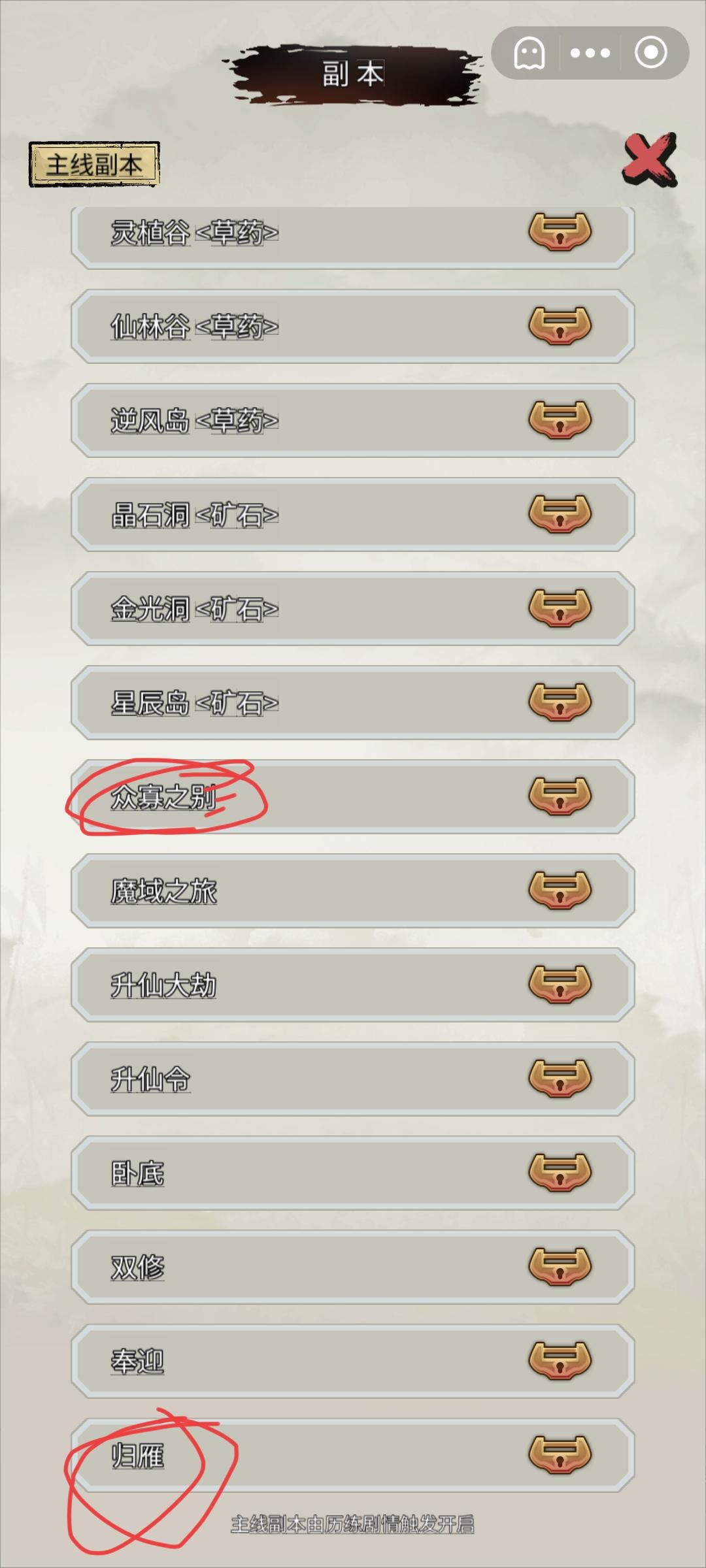706x1568 pixels.
Task: Open the mini program ghost icon
Action: coord(529,53)
